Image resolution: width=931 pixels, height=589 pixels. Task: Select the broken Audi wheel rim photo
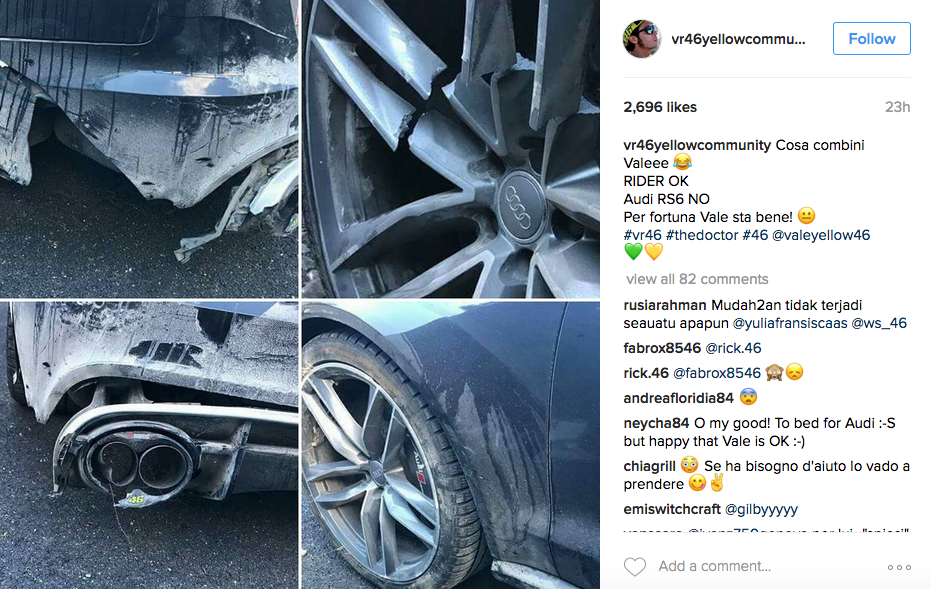pos(451,148)
